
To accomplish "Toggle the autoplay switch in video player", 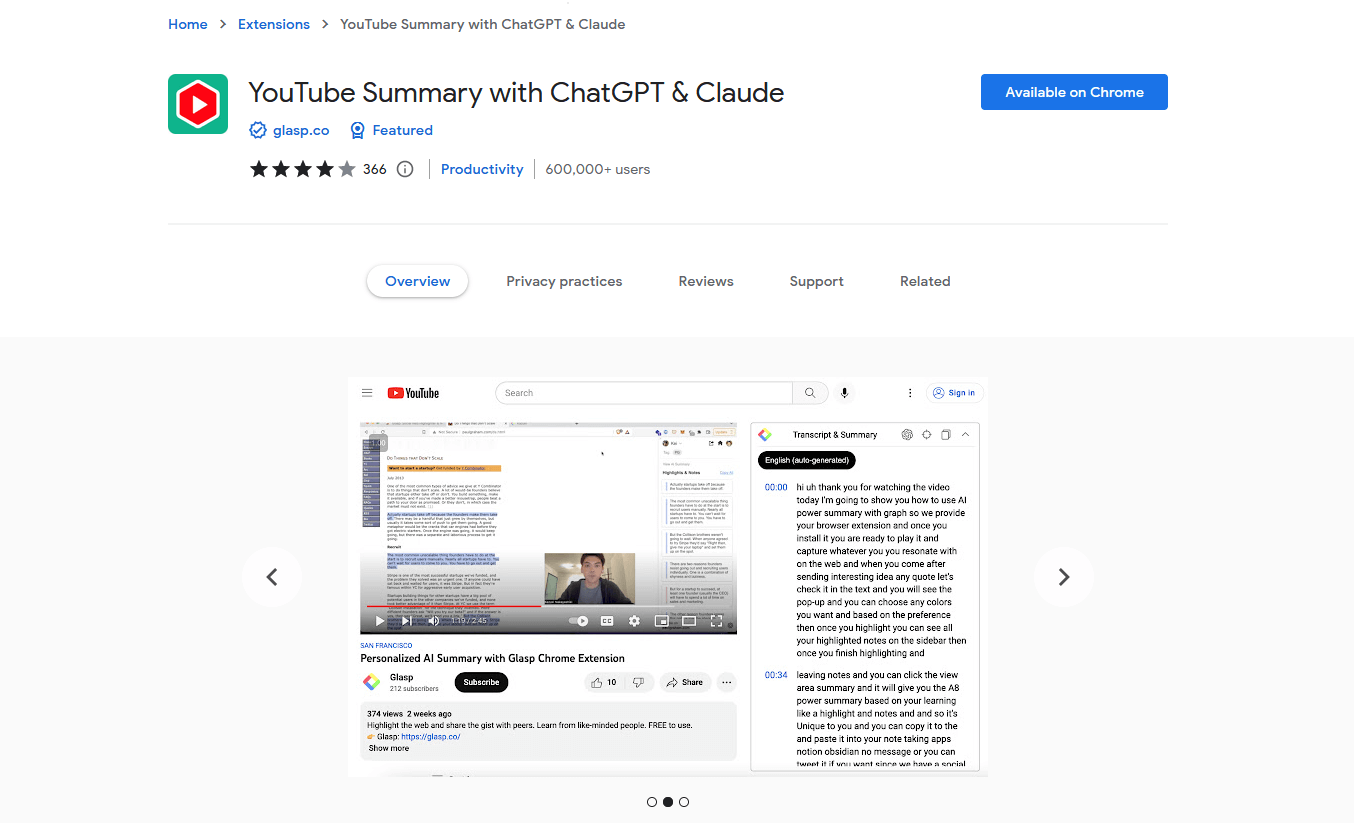I will coord(579,621).
